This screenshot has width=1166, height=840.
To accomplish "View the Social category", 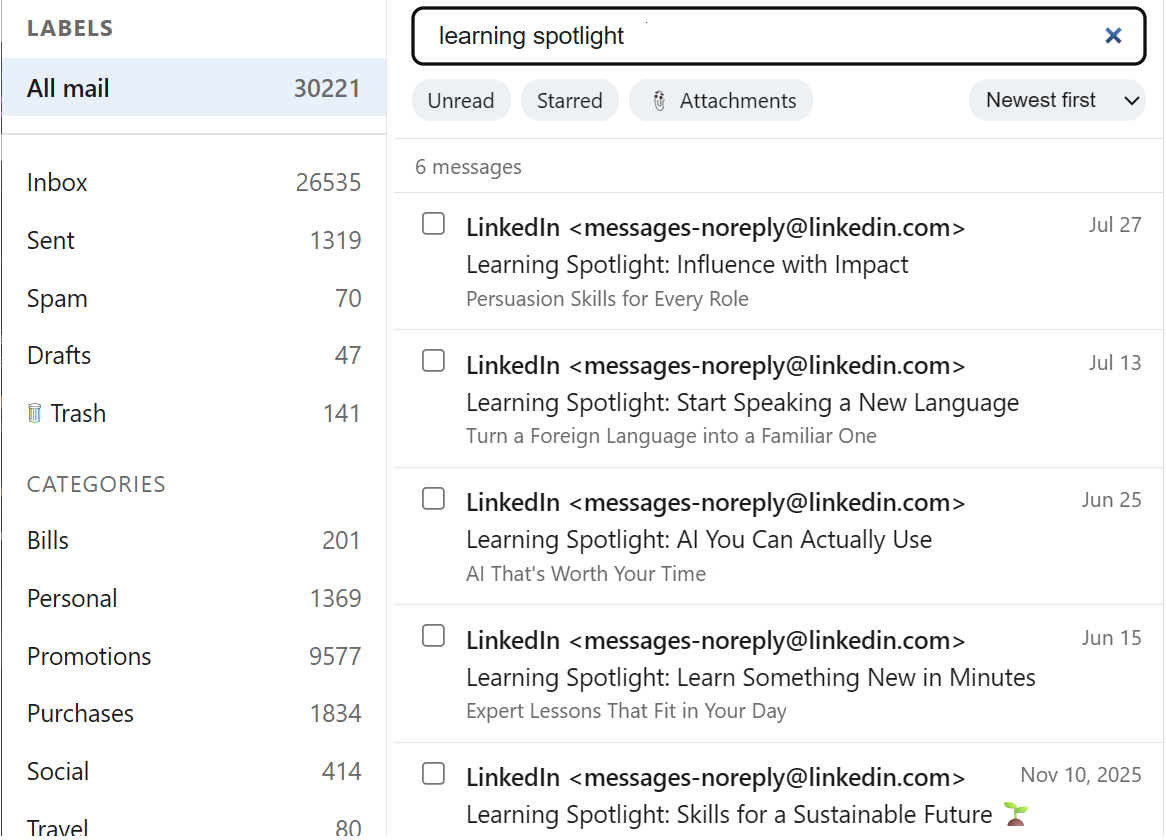I will [193, 772].
